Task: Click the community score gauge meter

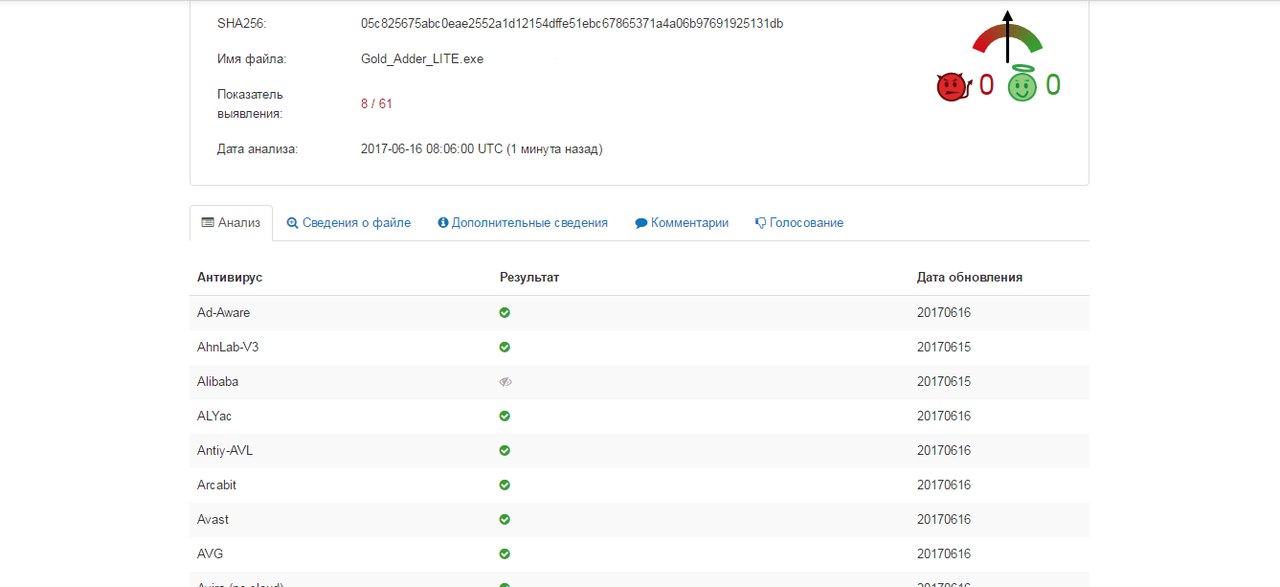Action: (x=1007, y=38)
